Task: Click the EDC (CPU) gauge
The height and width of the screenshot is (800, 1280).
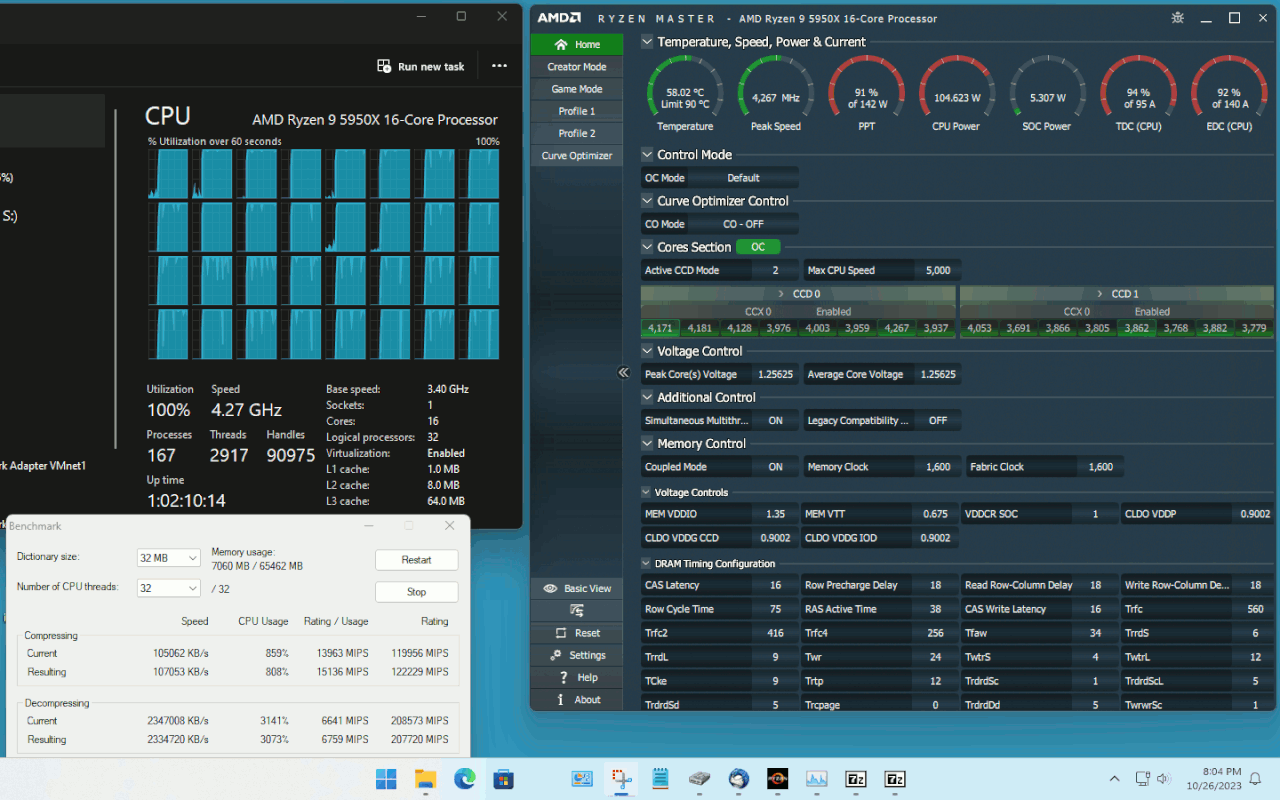Action: (1229, 94)
